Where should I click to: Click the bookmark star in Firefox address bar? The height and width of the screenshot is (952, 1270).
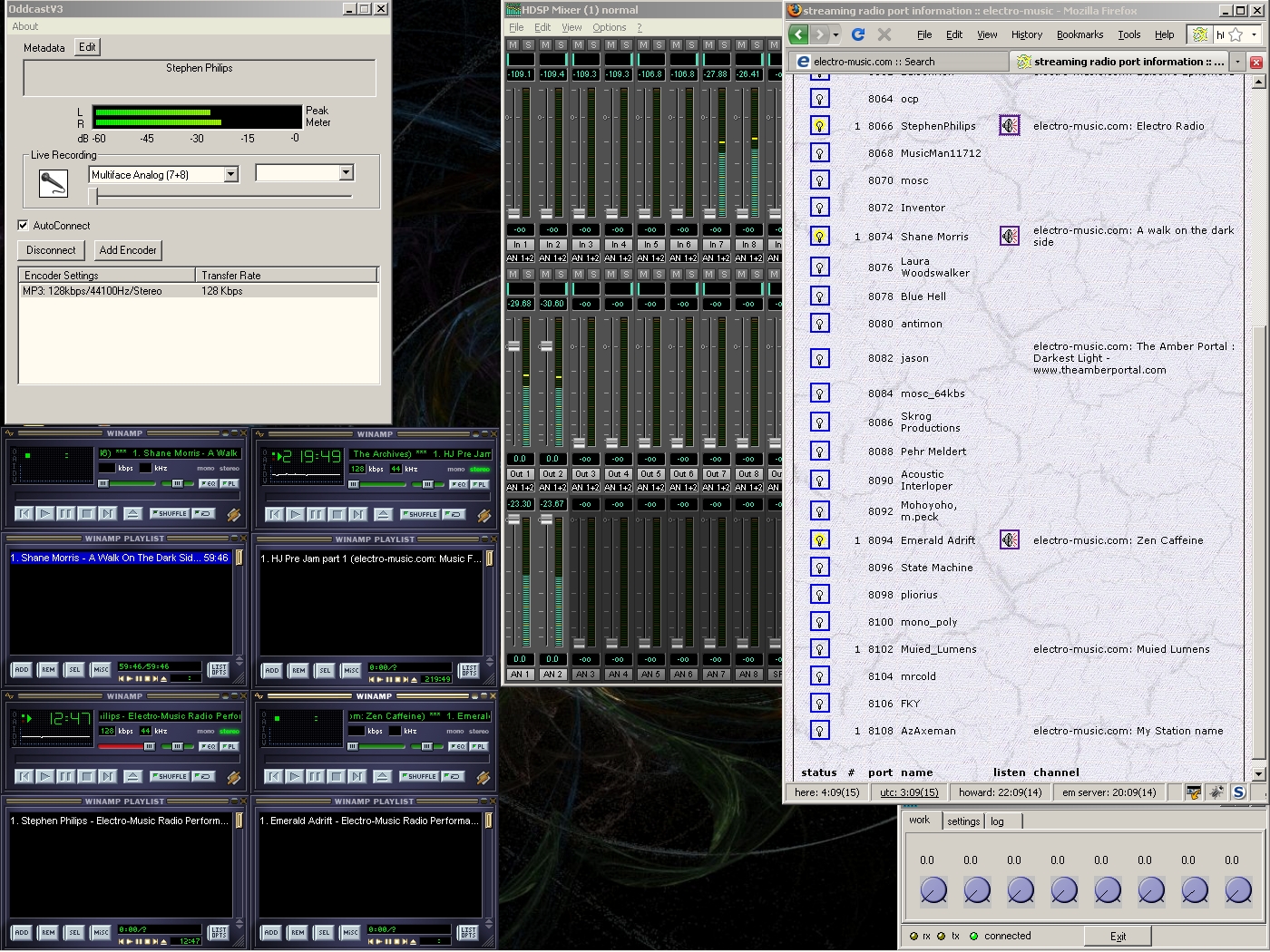coord(1236,34)
